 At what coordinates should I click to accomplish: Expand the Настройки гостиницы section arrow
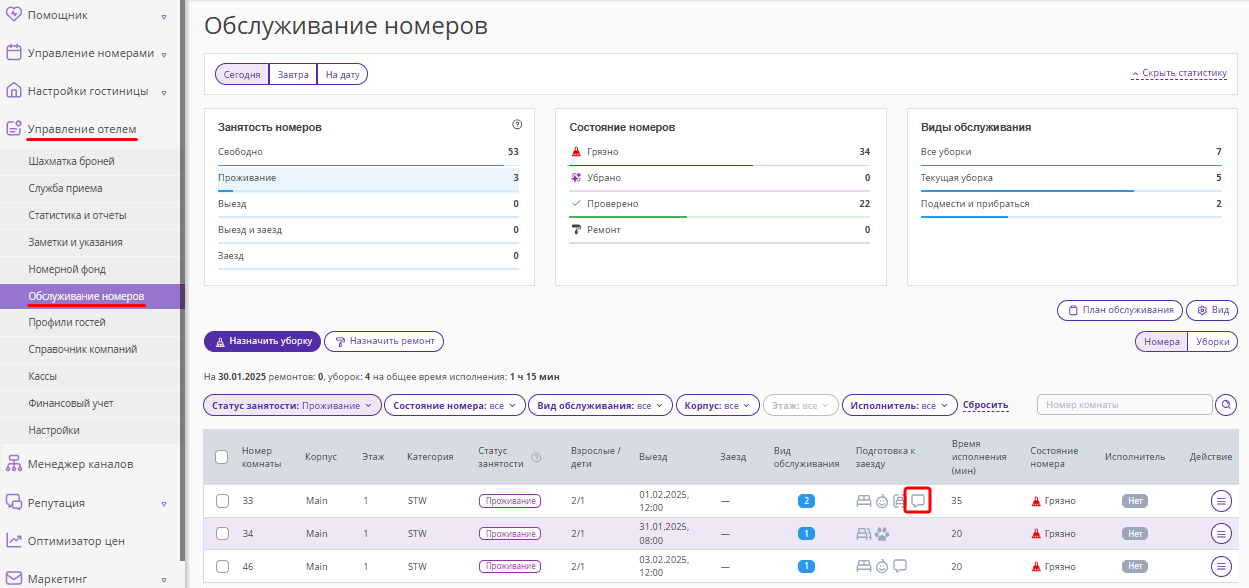[x=164, y=93]
